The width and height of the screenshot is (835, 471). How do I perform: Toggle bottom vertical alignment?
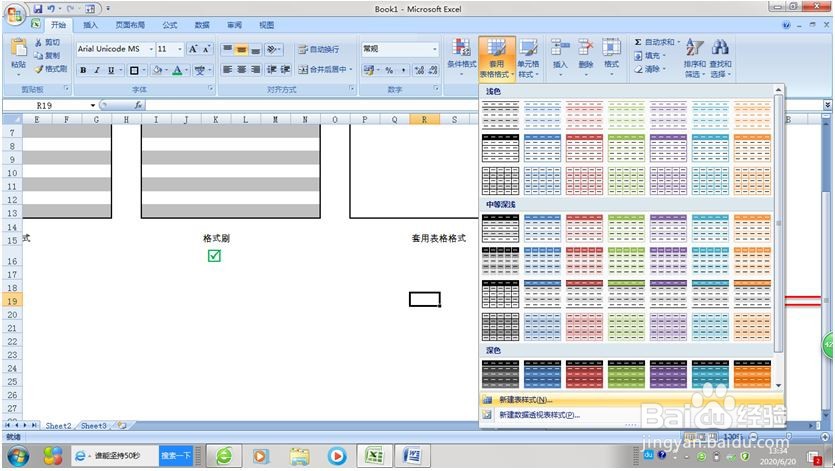(256, 50)
